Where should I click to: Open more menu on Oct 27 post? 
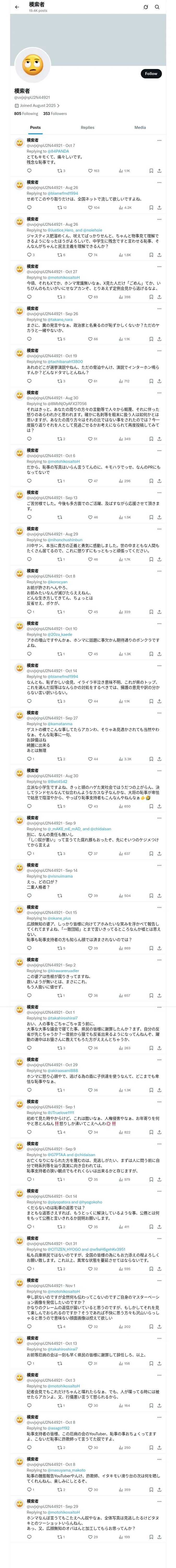159,267
